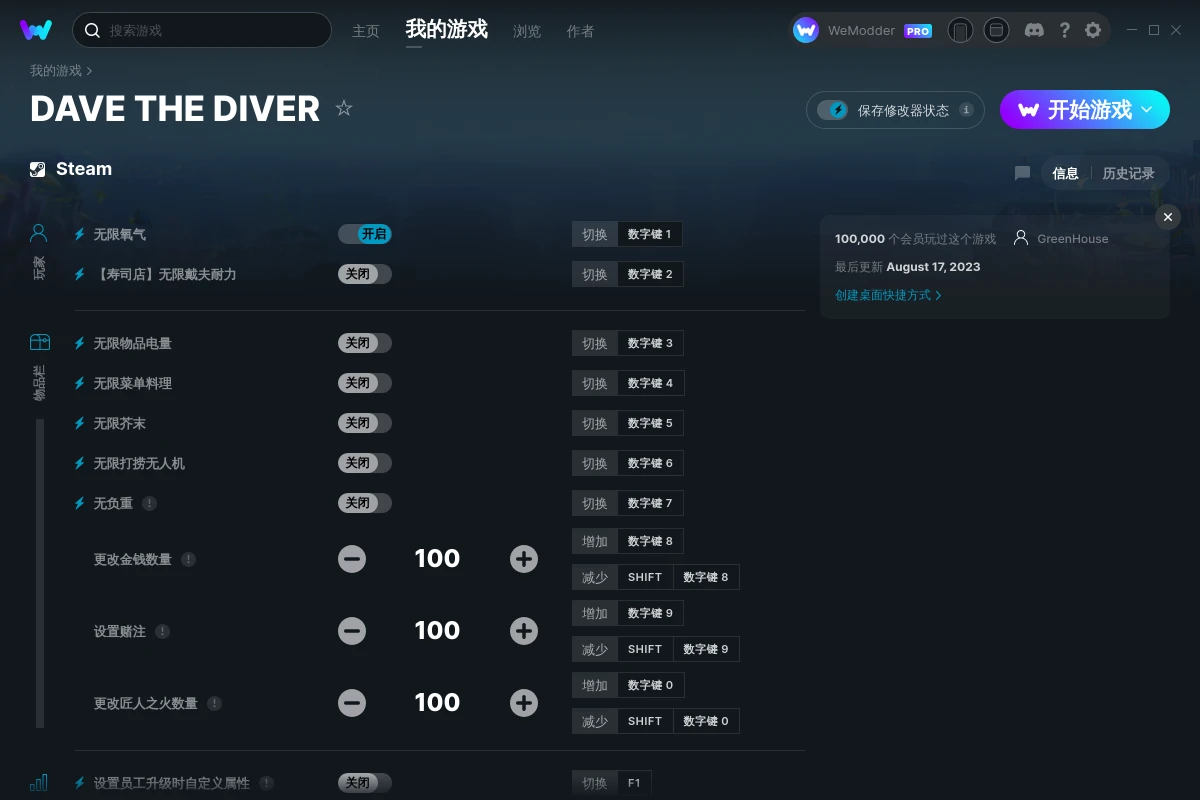Increase 设置赌注 with plus button
1200x800 pixels.
point(524,631)
